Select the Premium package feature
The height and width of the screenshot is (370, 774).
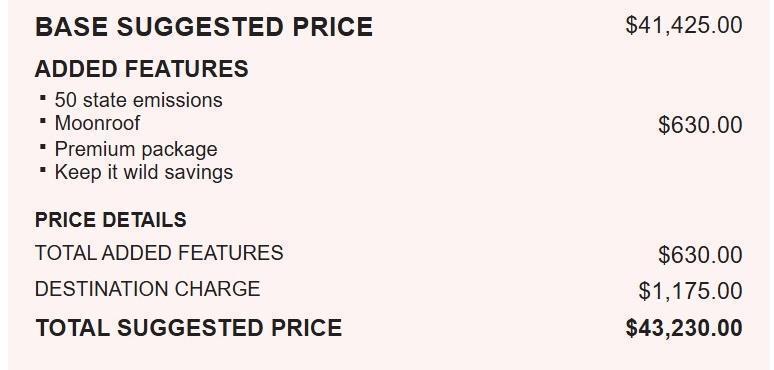pos(136,149)
